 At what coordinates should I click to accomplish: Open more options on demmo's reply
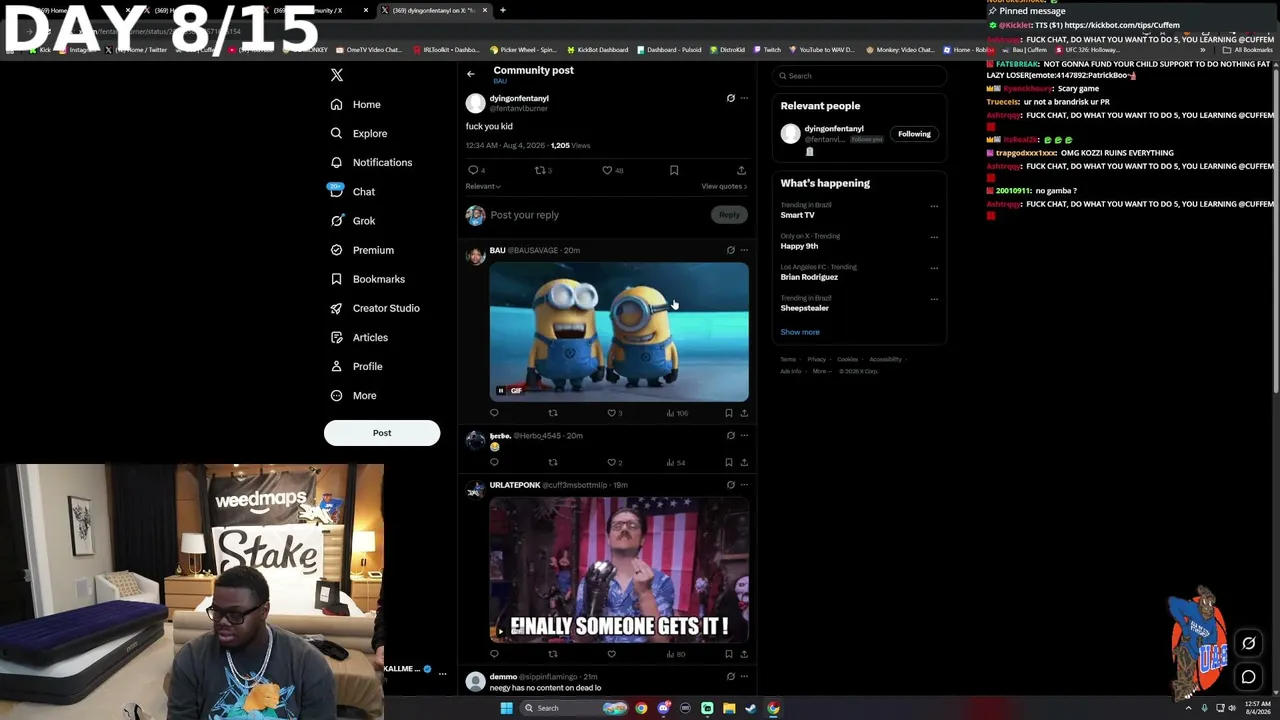tap(744, 676)
